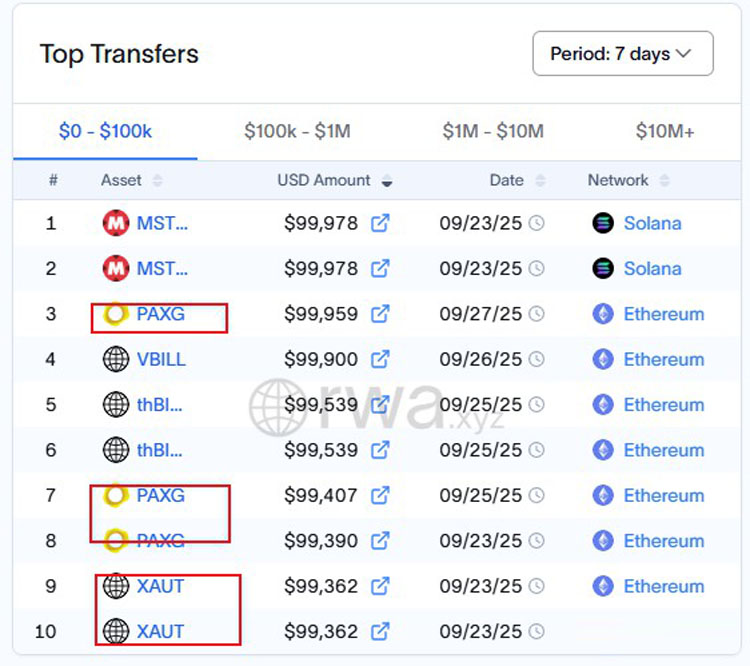Sort table by USD Amount column
Image resolution: width=750 pixels, height=666 pixels.
coord(387,181)
